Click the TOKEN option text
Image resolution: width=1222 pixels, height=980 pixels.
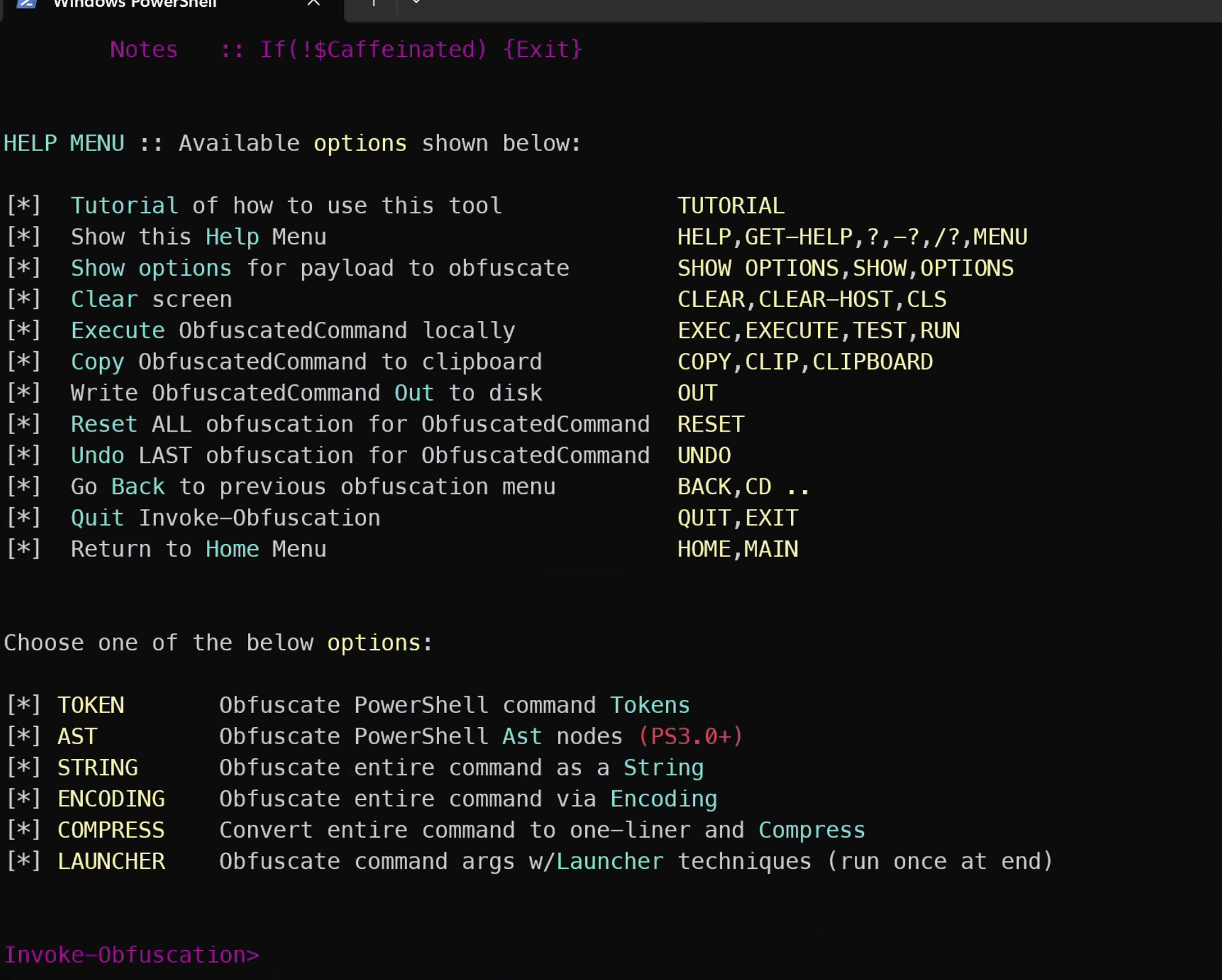91,705
